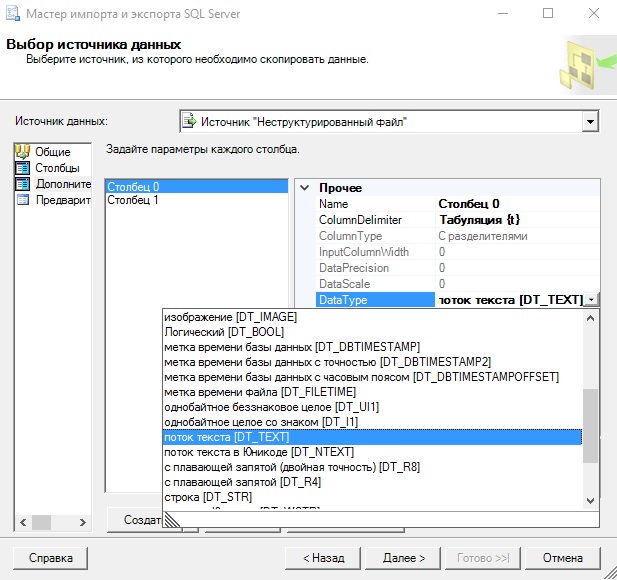Open the Общие page
This screenshot has width=617, height=580.
pyautogui.click(x=53, y=152)
